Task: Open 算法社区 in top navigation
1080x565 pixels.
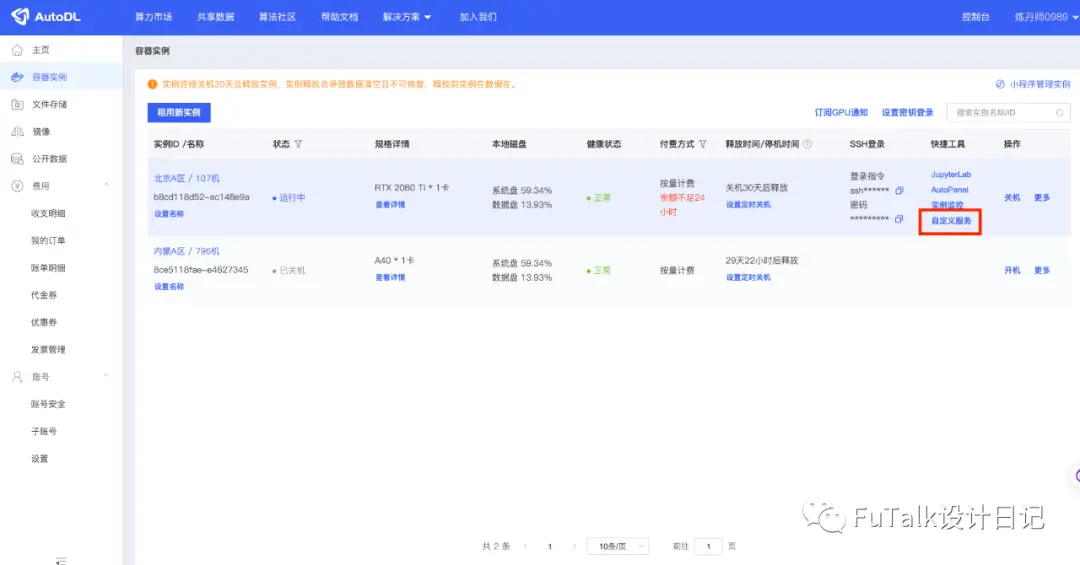Action: 278,17
